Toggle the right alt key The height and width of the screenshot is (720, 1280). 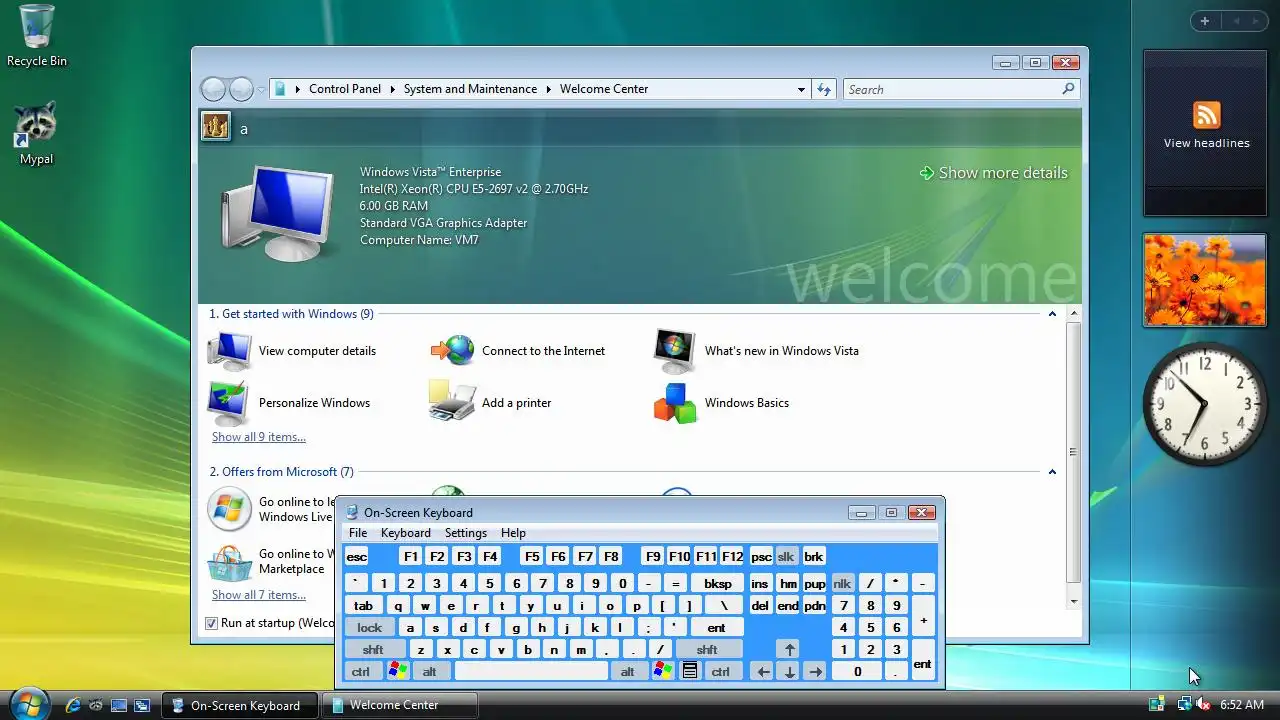point(628,672)
